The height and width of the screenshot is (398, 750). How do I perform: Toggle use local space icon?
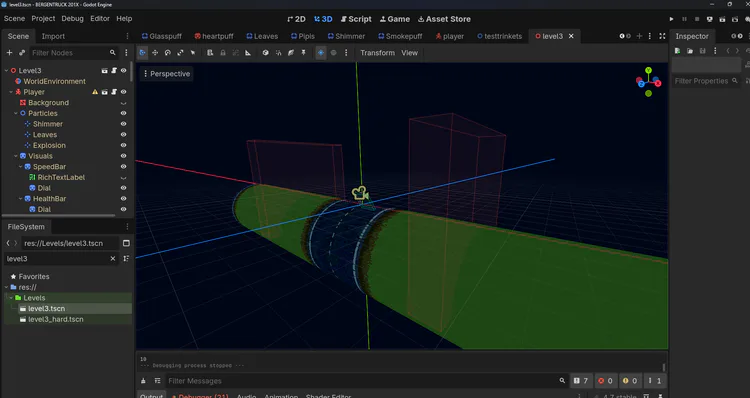265,53
